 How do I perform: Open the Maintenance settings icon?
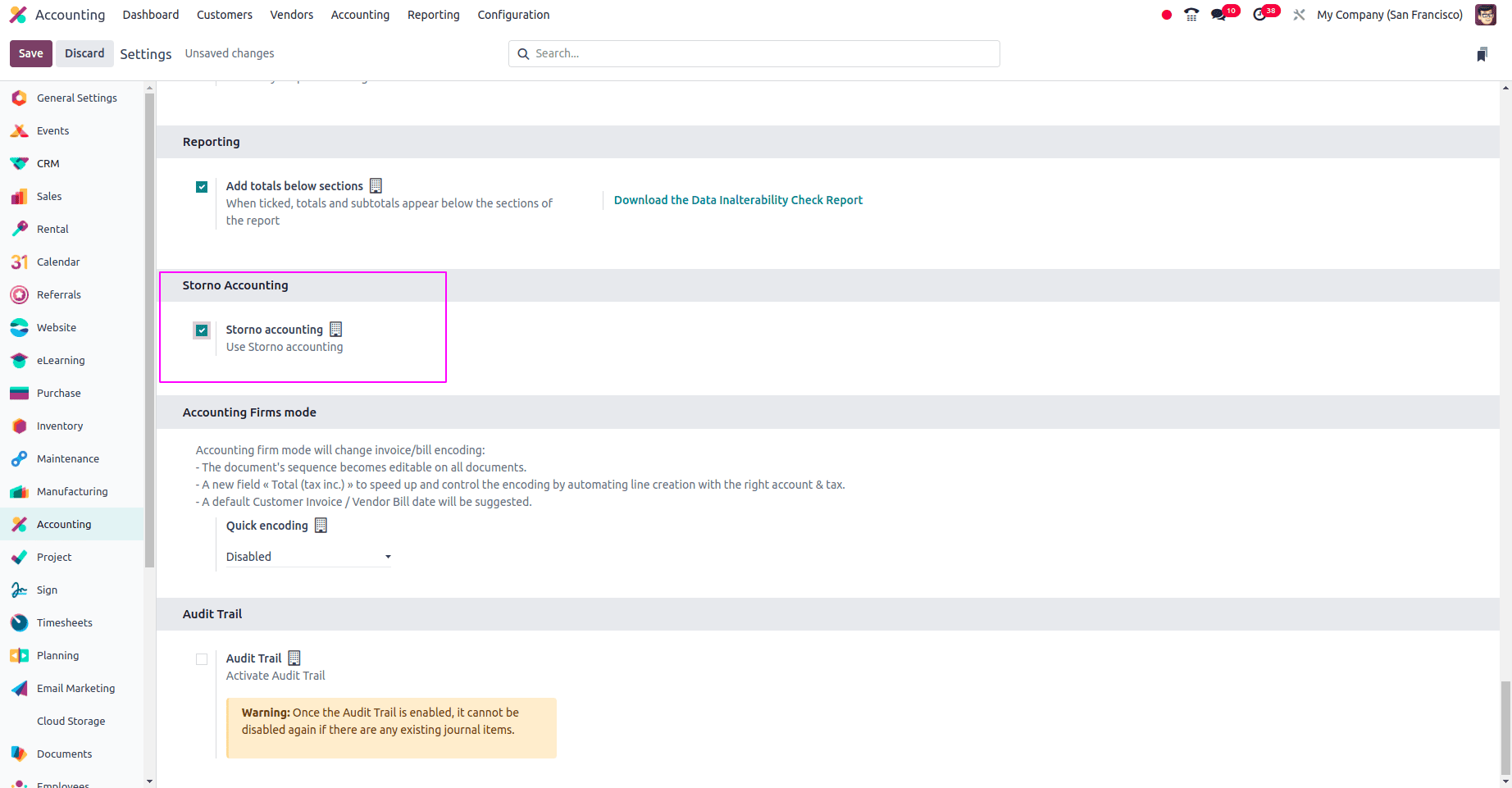[19, 458]
